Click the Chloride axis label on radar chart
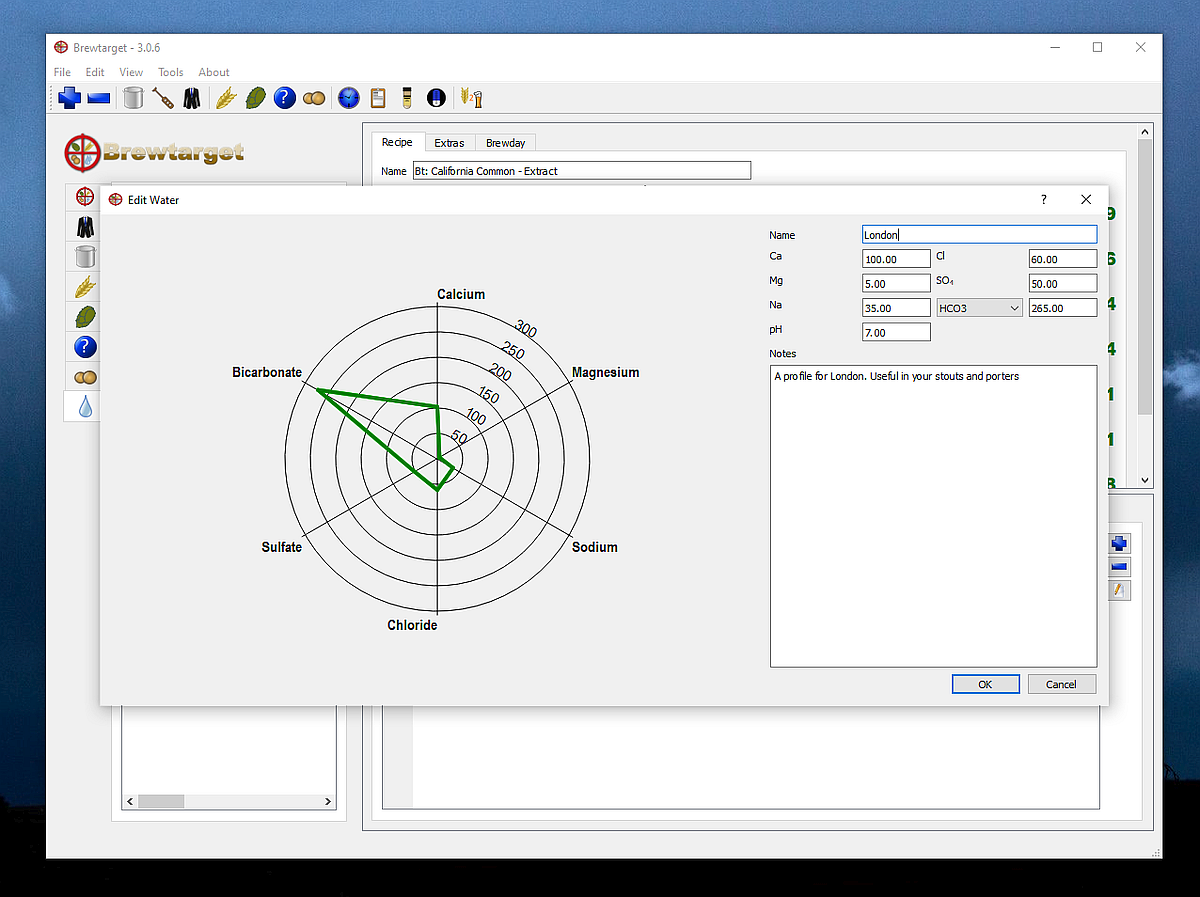This screenshot has height=897, width=1200. pos(412,625)
